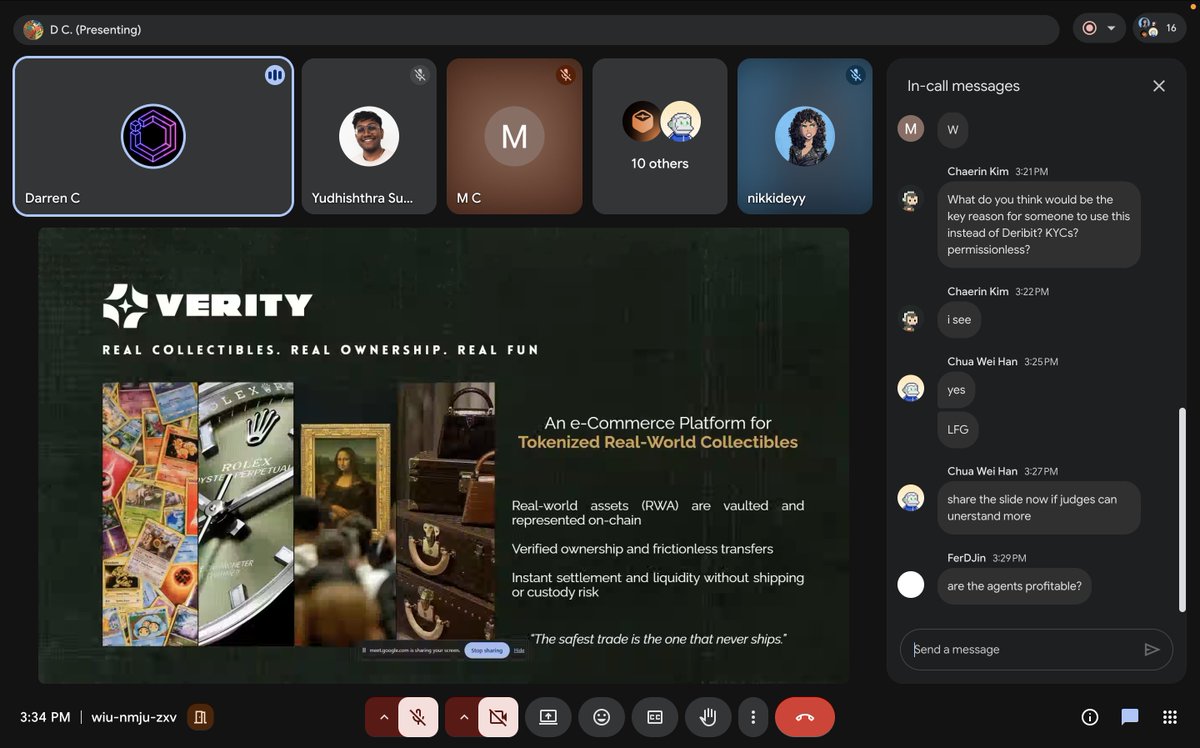Image resolution: width=1200 pixels, height=748 pixels.
Task: Click presenter avatar in top bar
Action: point(33,29)
